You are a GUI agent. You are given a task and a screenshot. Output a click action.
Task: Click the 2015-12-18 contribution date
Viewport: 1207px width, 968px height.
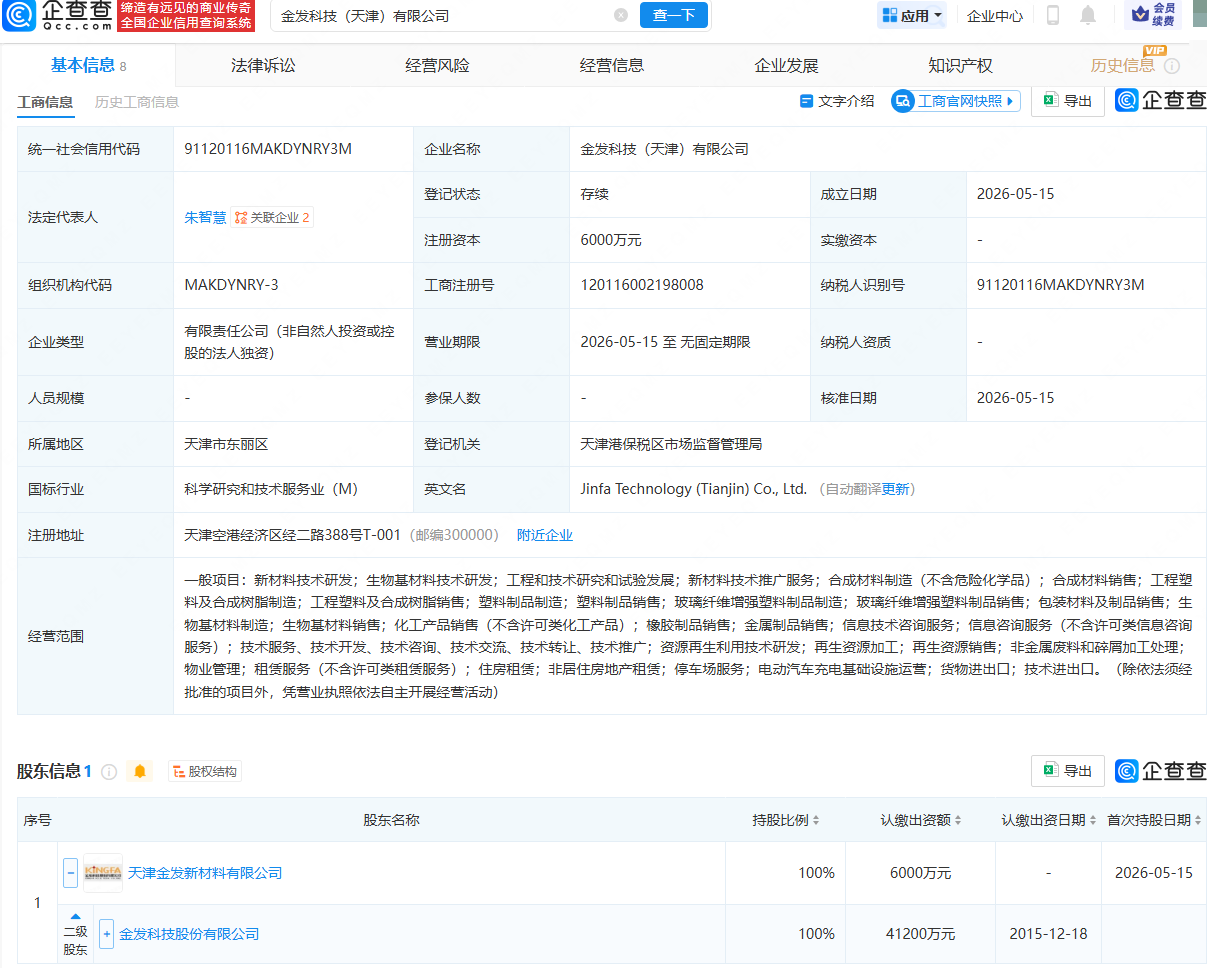pos(1048,934)
